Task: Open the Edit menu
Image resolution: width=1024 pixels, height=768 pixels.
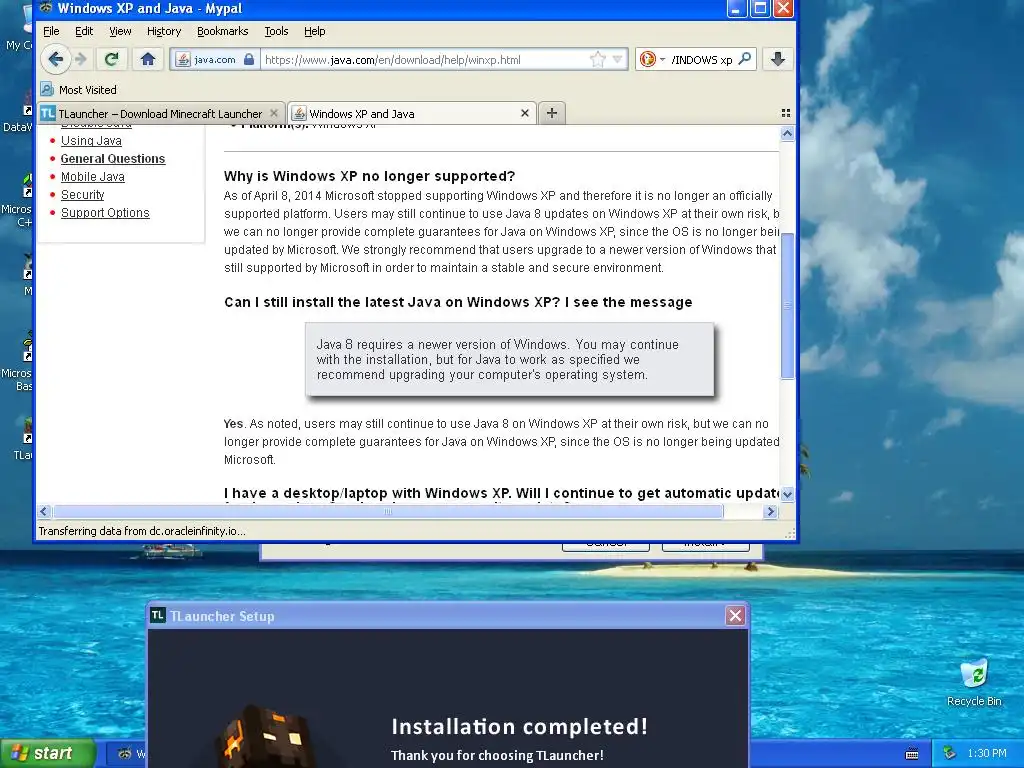Action: point(84,31)
